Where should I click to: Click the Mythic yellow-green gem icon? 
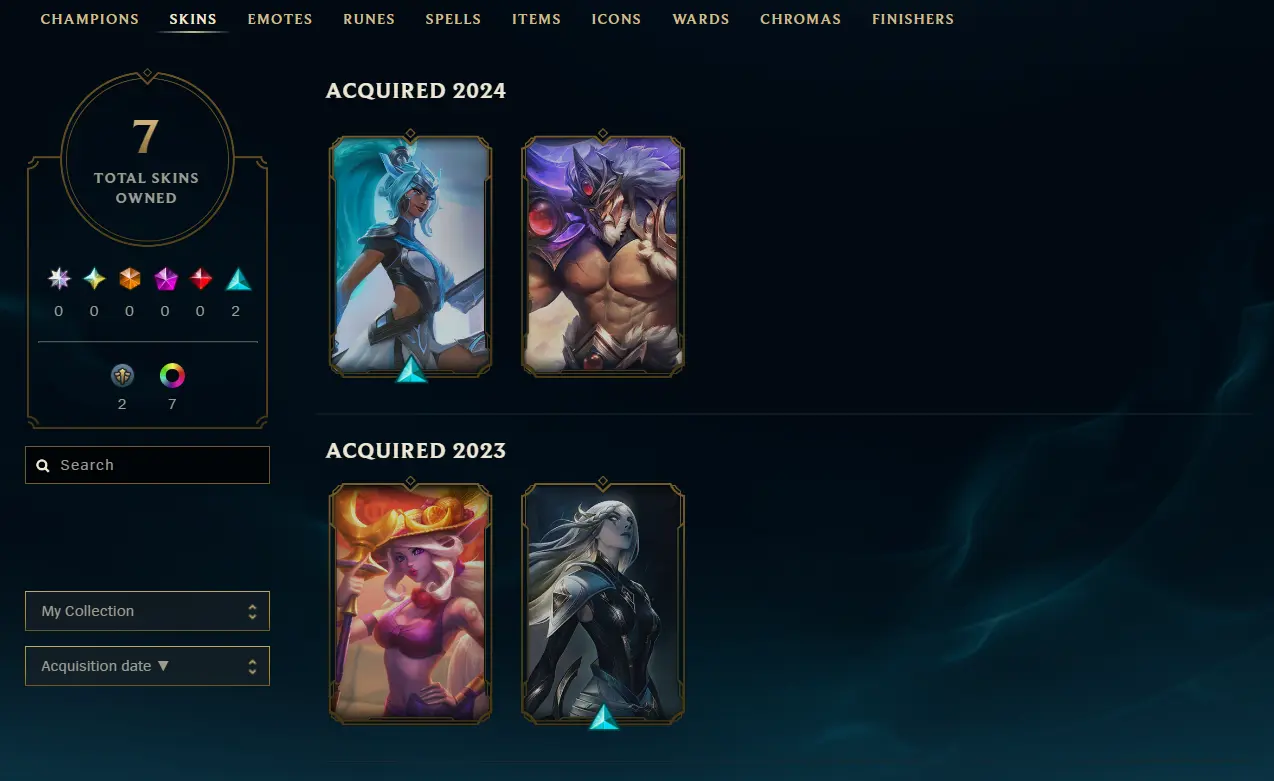click(x=94, y=279)
